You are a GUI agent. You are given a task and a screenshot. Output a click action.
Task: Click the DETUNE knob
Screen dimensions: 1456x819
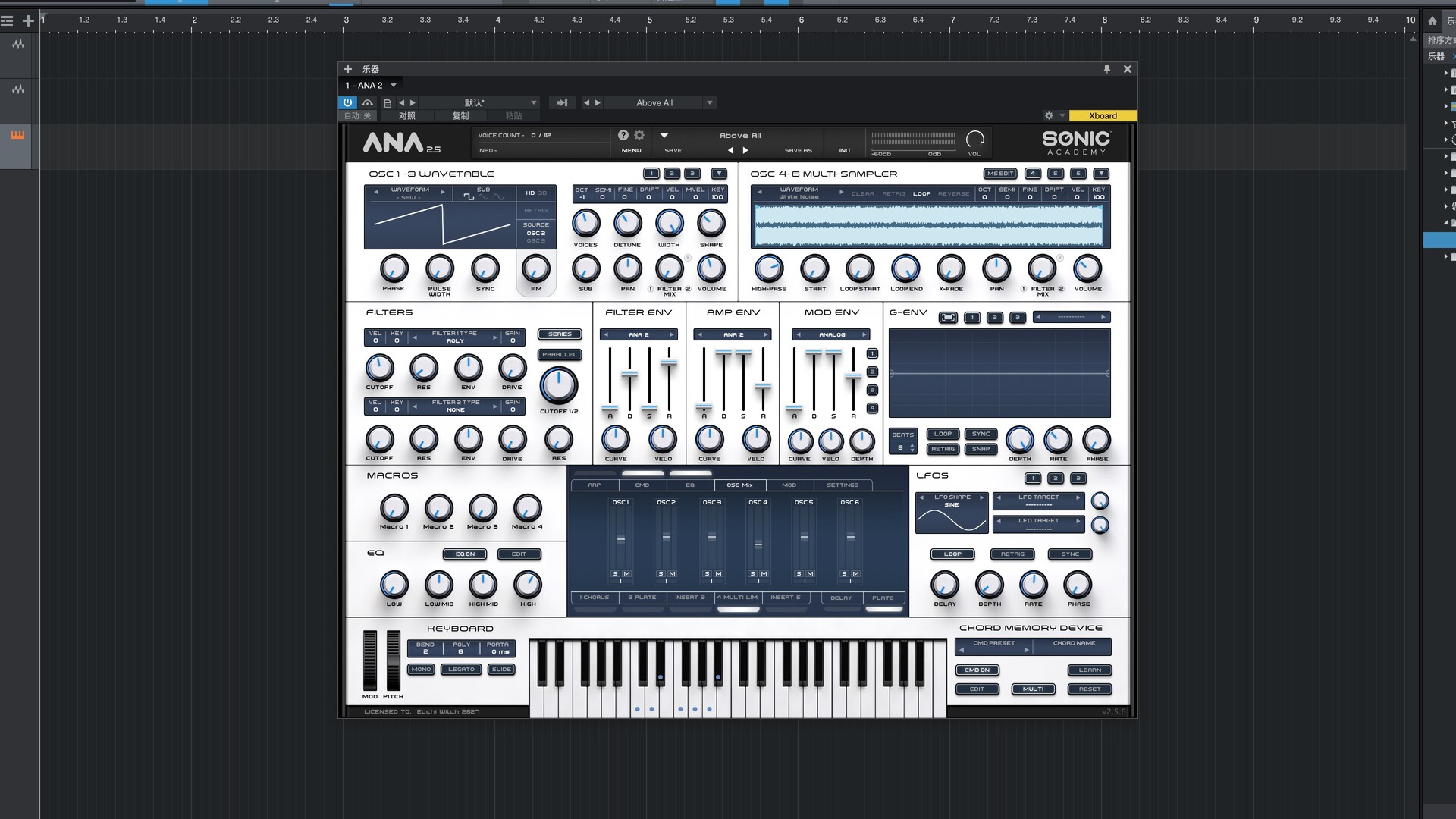tap(627, 224)
